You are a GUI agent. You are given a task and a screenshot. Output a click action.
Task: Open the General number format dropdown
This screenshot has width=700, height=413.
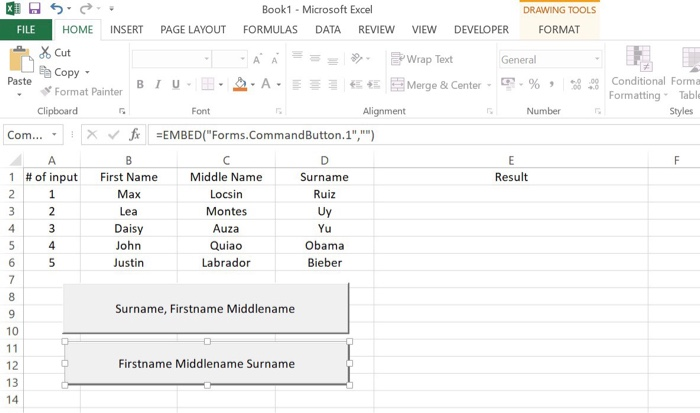click(597, 59)
